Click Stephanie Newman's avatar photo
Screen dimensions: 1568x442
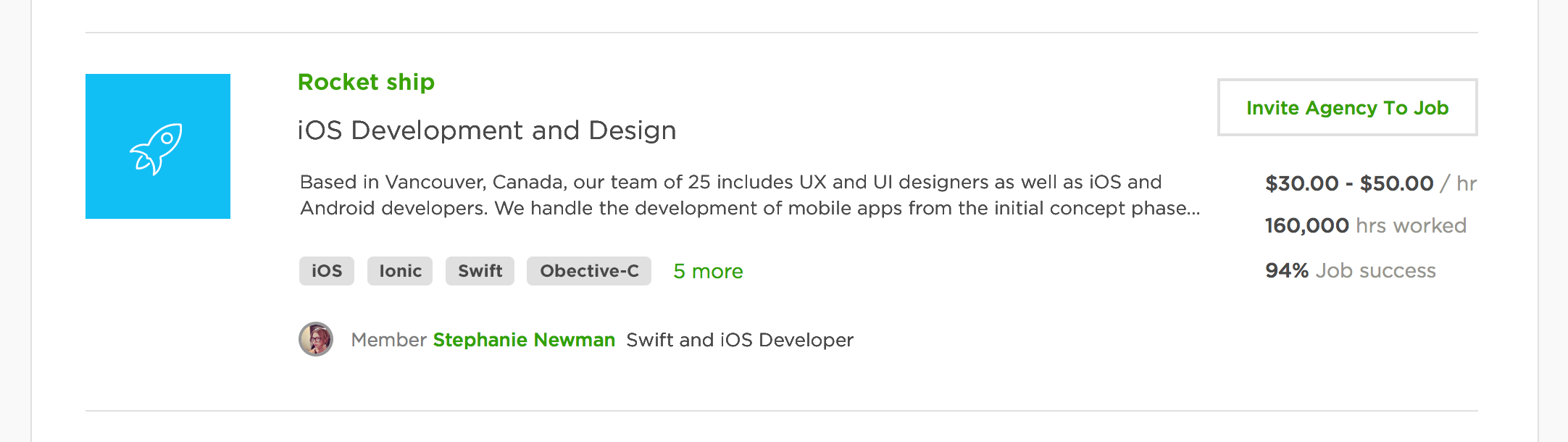pyautogui.click(x=316, y=339)
